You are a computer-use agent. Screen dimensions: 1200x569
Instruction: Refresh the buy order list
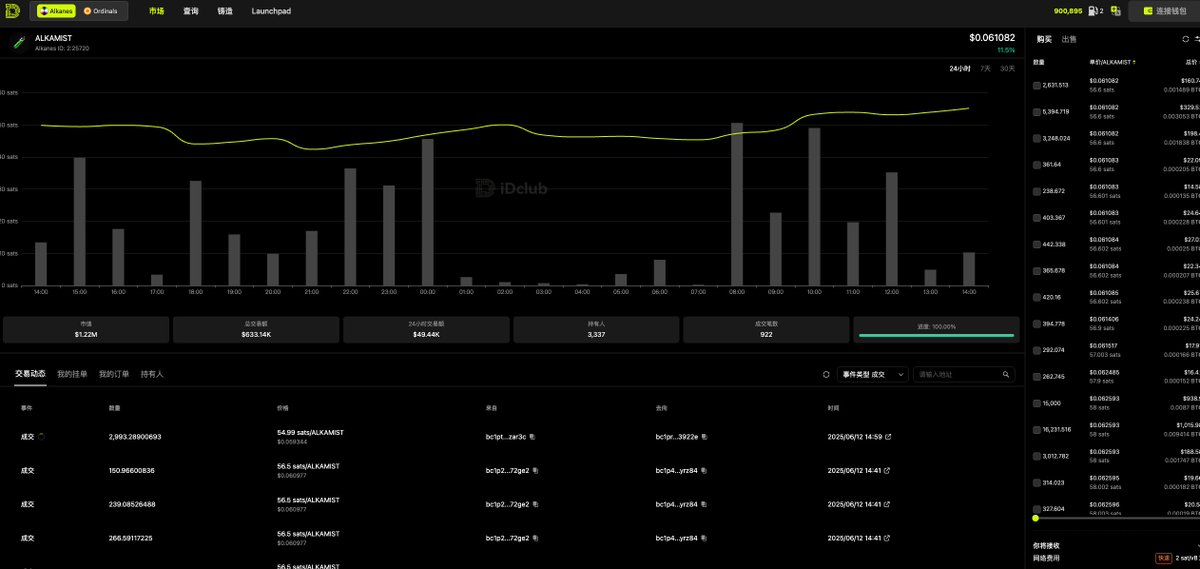[1186, 39]
